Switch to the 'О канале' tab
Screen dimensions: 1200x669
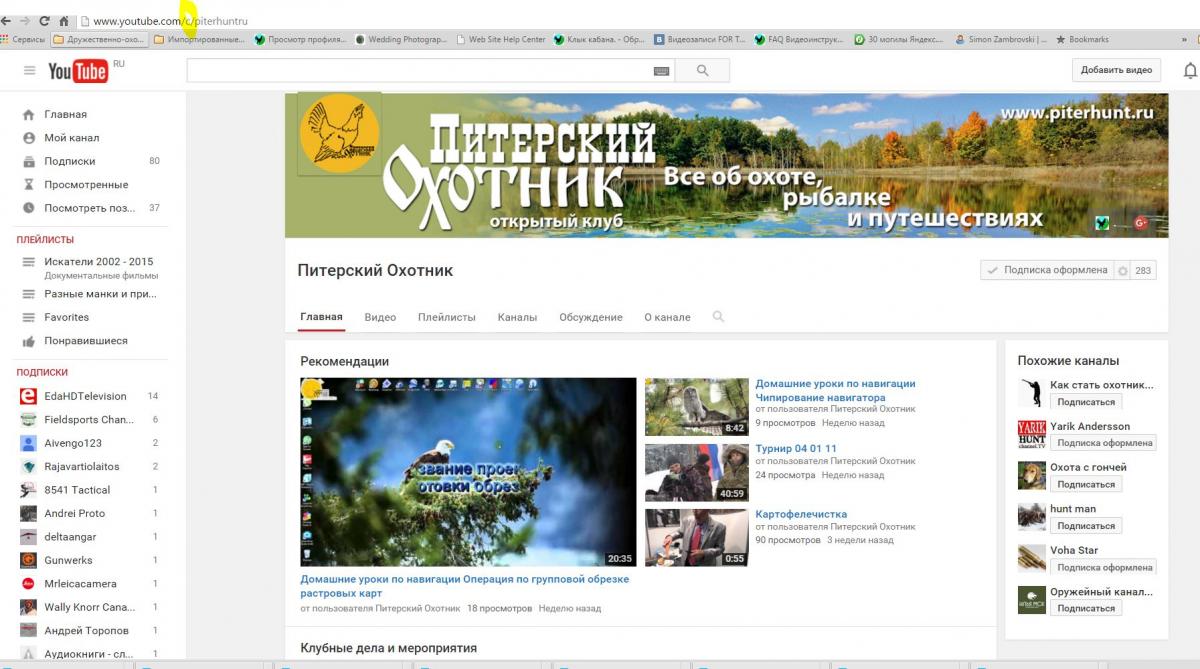pyautogui.click(x=667, y=317)
